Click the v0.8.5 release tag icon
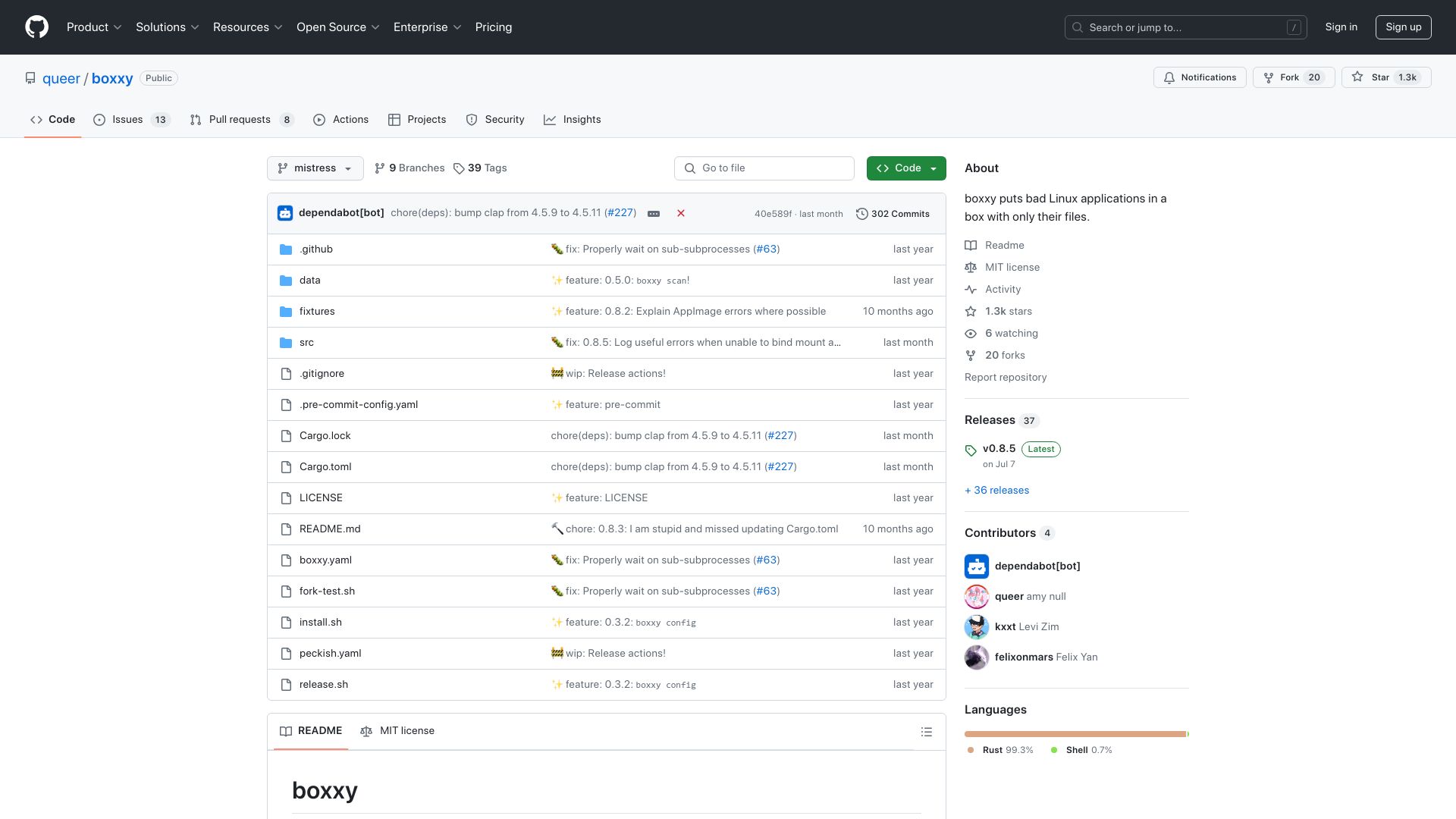The height and width of the screenshot is (819, 1456). pyautogui.click(x=971, y=450)
